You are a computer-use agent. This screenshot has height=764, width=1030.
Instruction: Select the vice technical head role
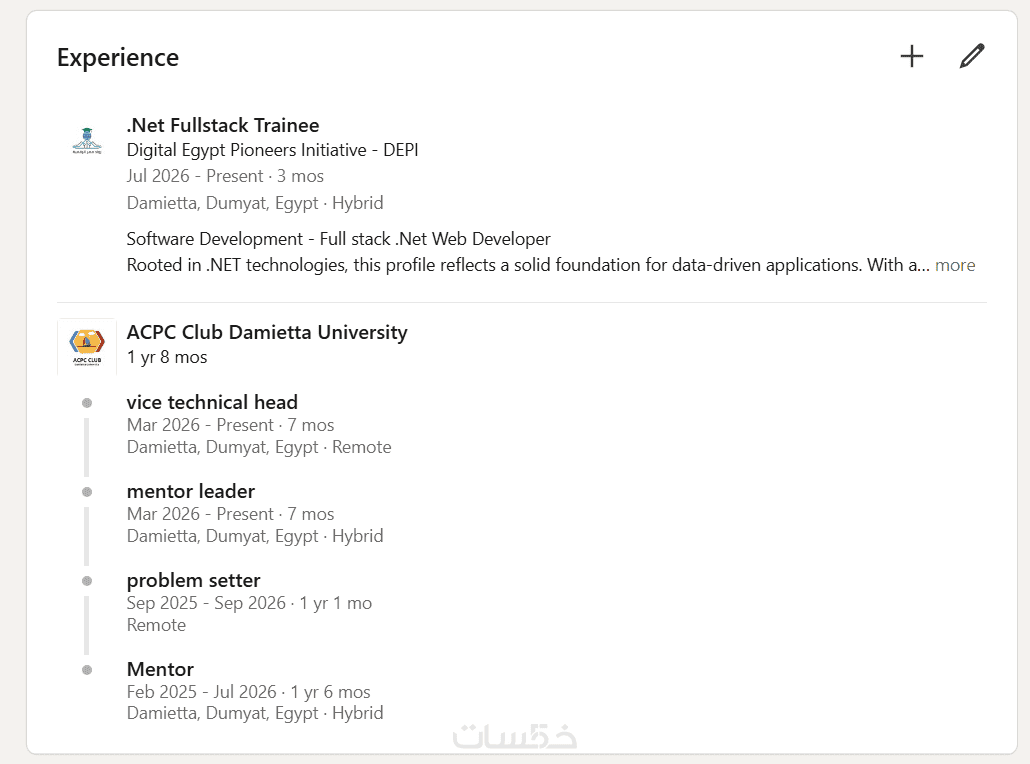coord(212,401)
